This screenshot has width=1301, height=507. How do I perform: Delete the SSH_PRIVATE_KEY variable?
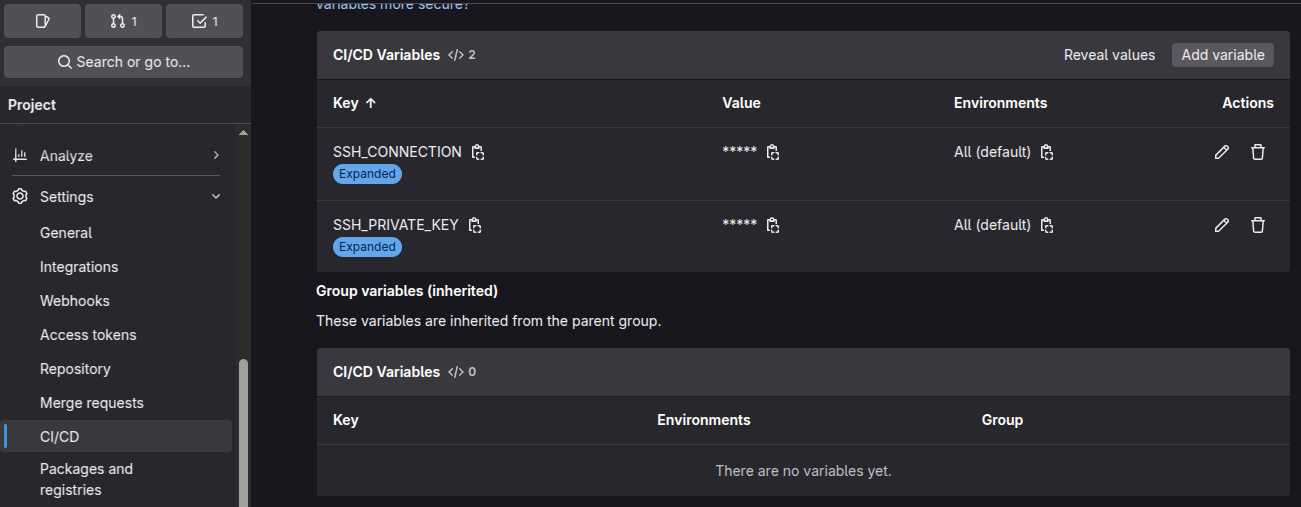(1258, 225)
